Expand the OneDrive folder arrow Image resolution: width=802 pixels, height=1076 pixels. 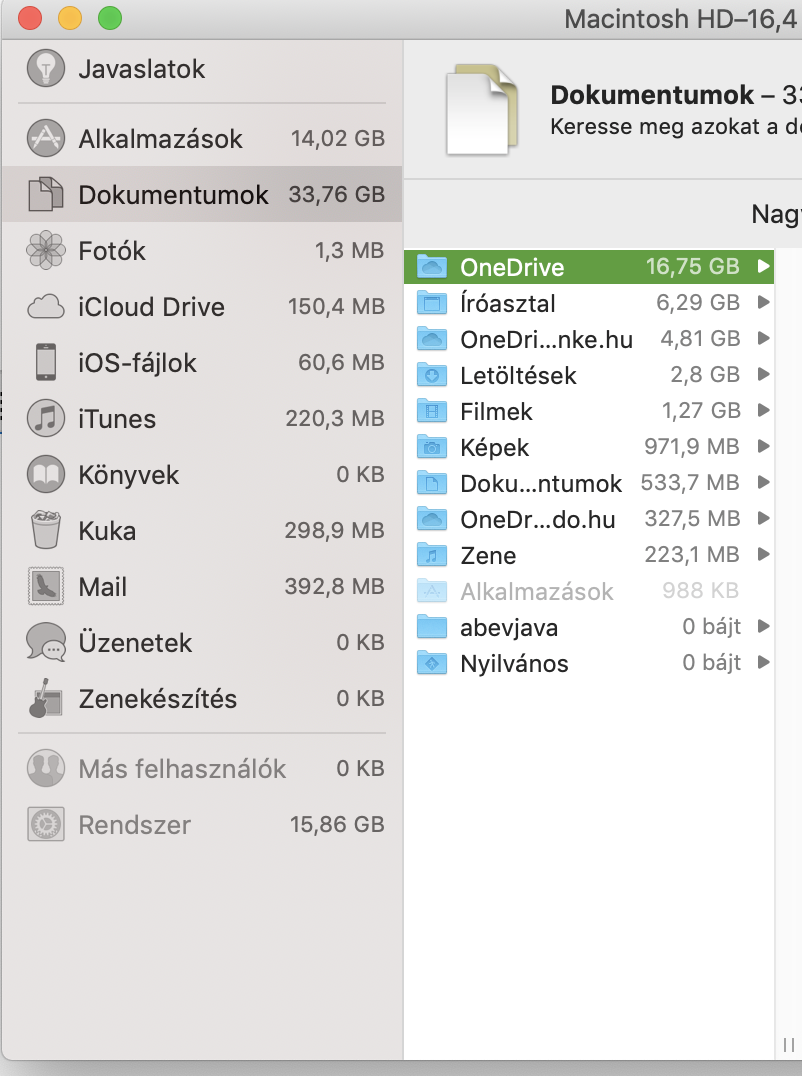pos(763,266)
